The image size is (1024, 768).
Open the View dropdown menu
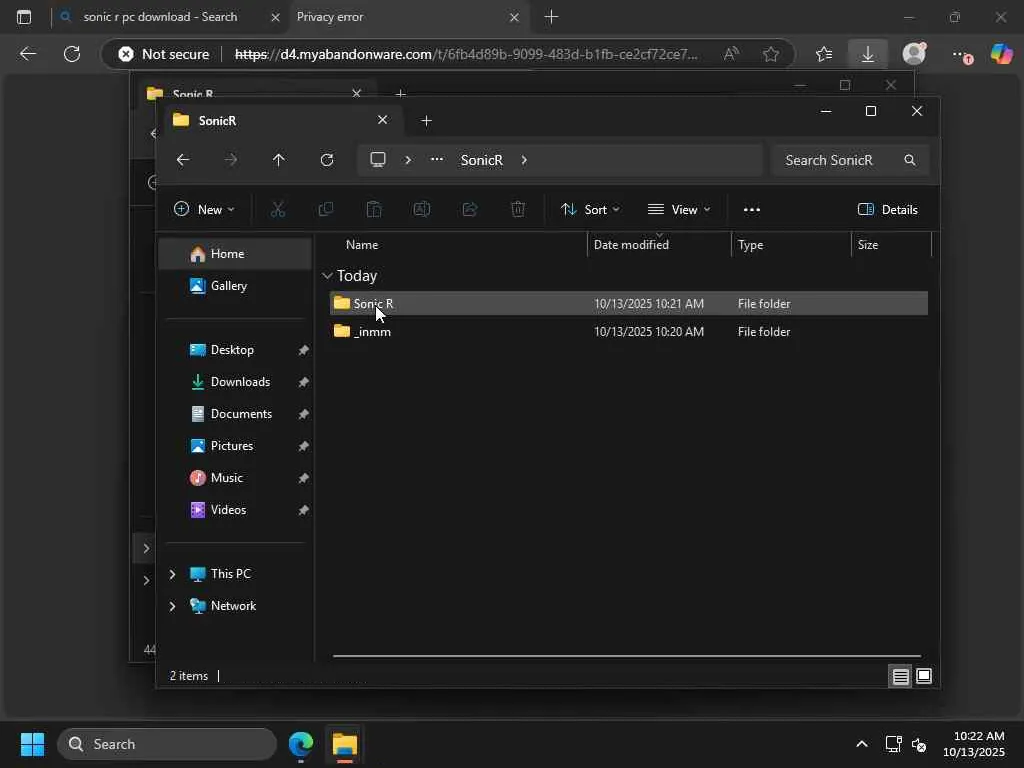click(679, 209)
